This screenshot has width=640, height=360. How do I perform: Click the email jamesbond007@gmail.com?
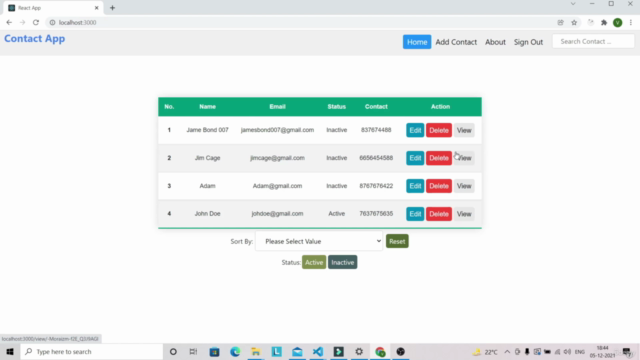tap(277, 130)
